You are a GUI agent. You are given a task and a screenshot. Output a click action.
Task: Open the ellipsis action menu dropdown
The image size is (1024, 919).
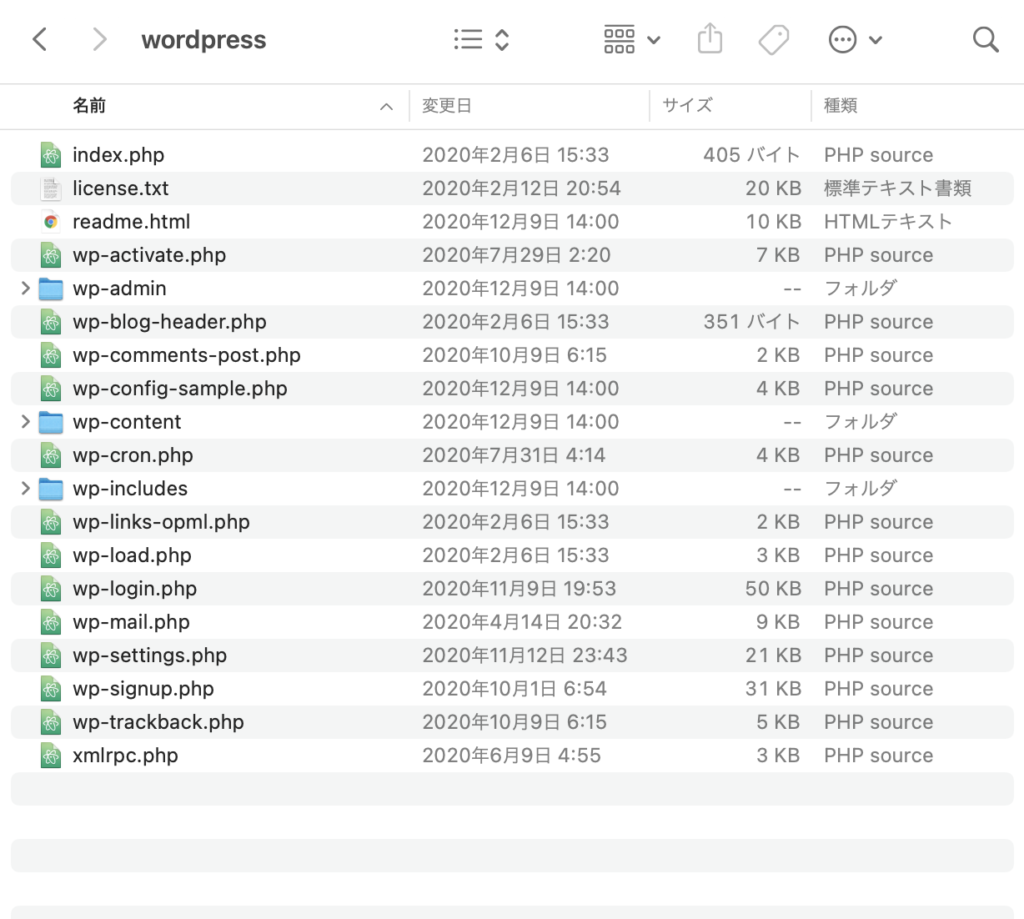point(855,40)
